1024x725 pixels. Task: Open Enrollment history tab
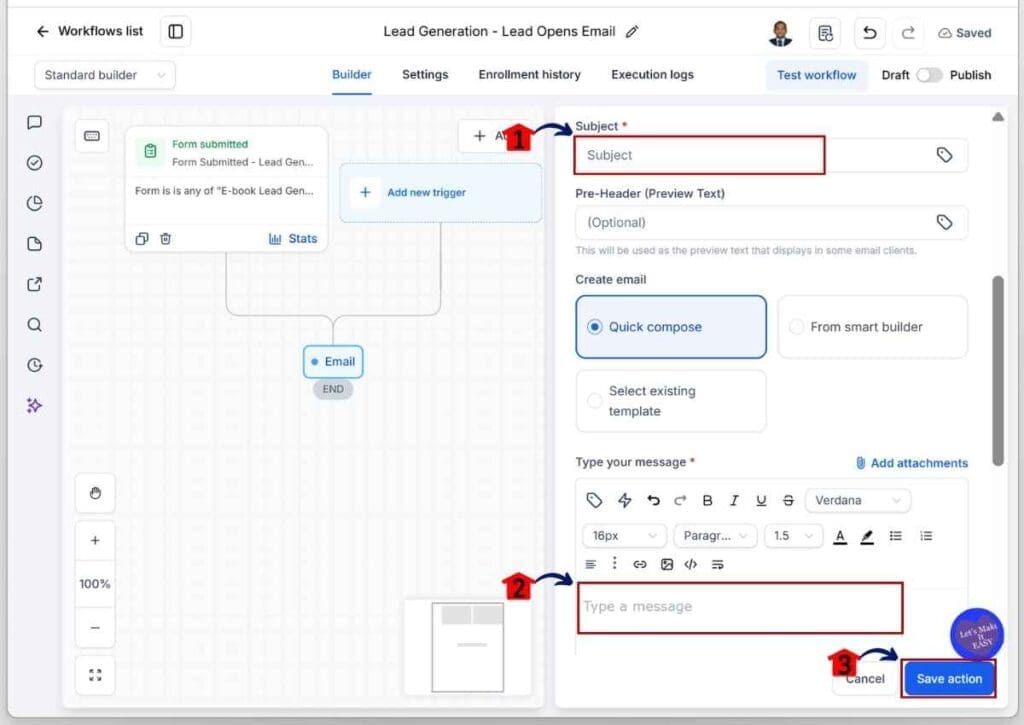[x=530, y=74]
